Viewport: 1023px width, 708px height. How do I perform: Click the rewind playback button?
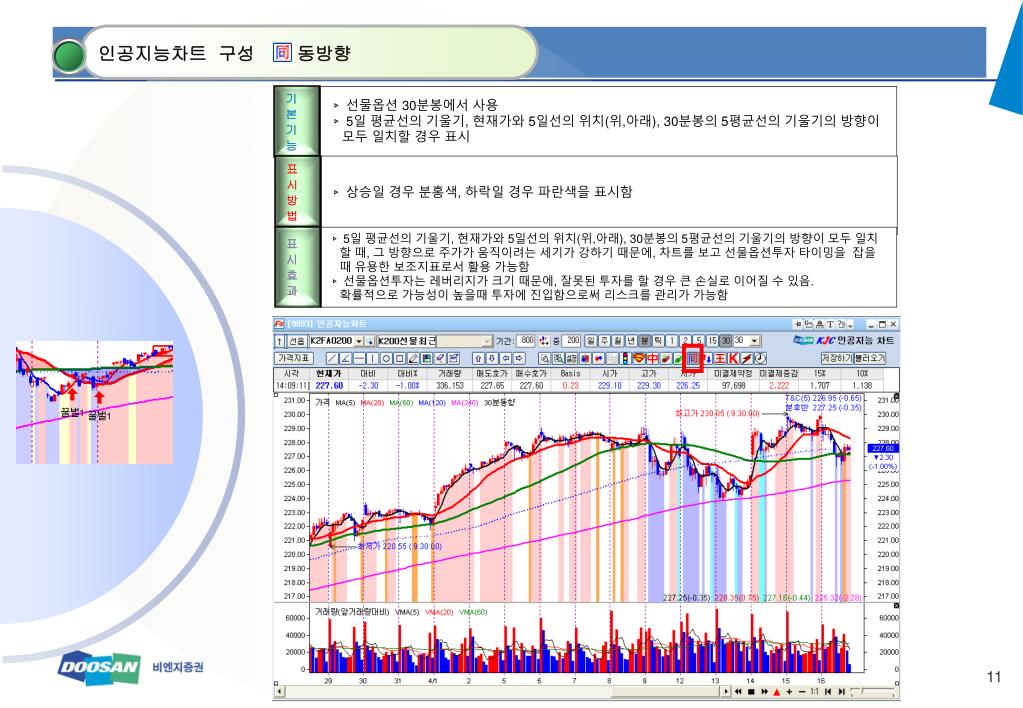coord(738,692)
